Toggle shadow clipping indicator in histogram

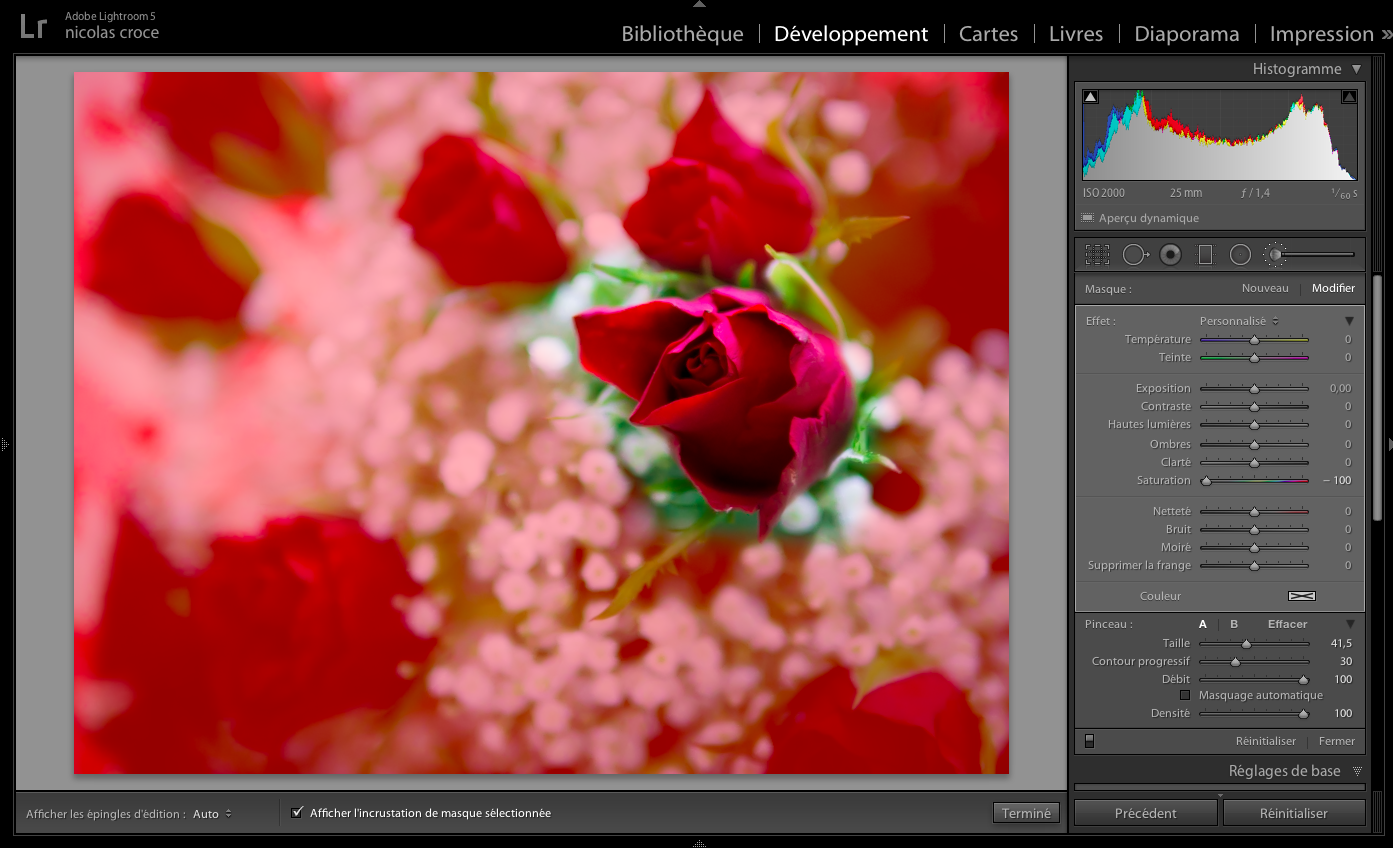tap(1091, 97)
